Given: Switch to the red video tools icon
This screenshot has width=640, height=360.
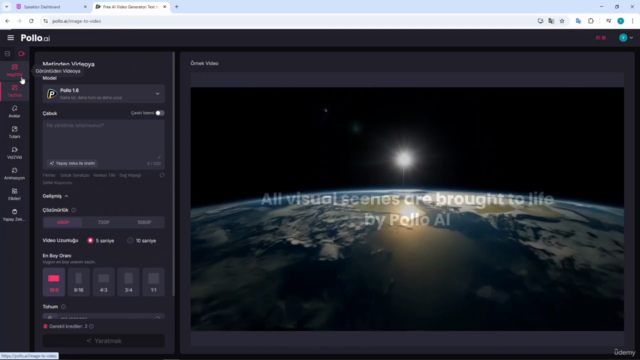Looking at the screenshot, I should pos(22,53).
